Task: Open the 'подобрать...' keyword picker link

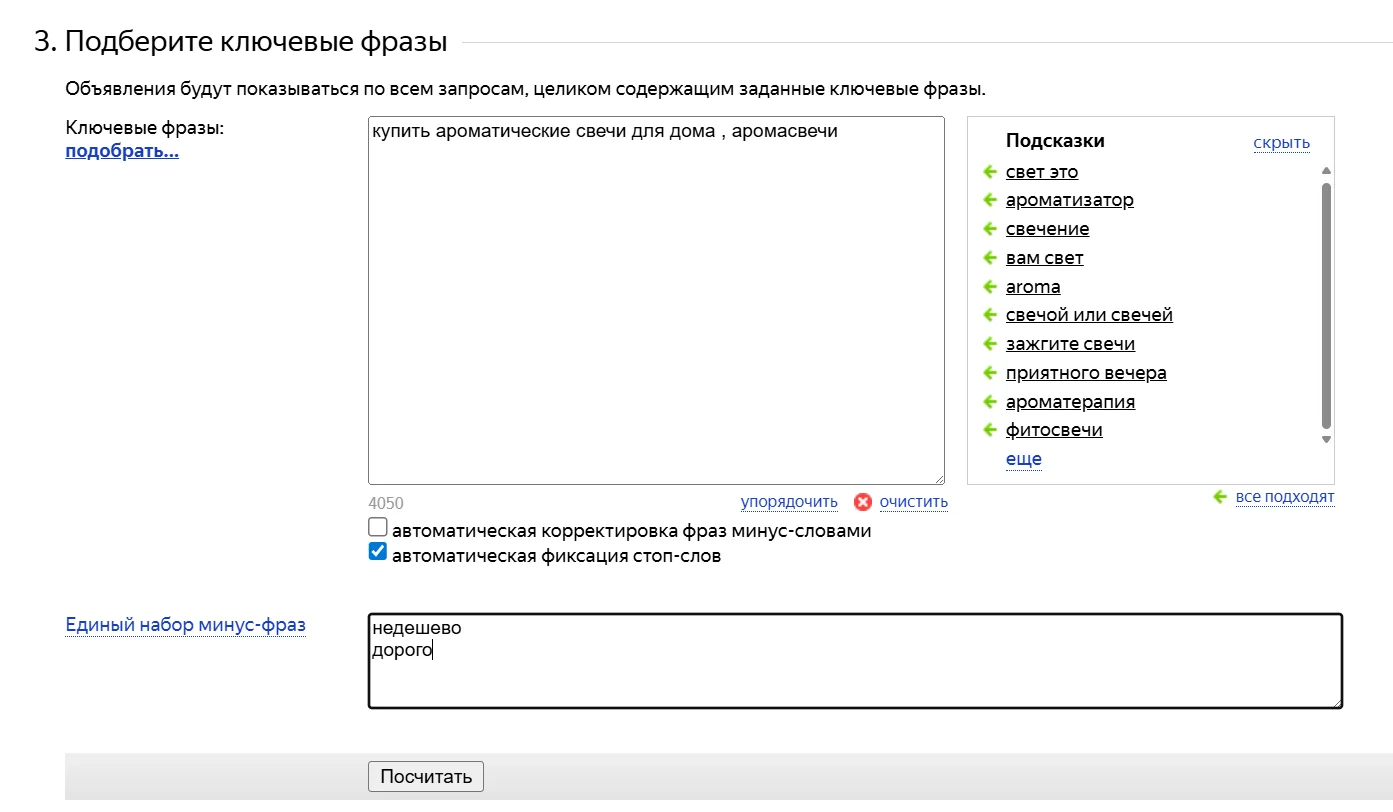Action: pos(122,152)
